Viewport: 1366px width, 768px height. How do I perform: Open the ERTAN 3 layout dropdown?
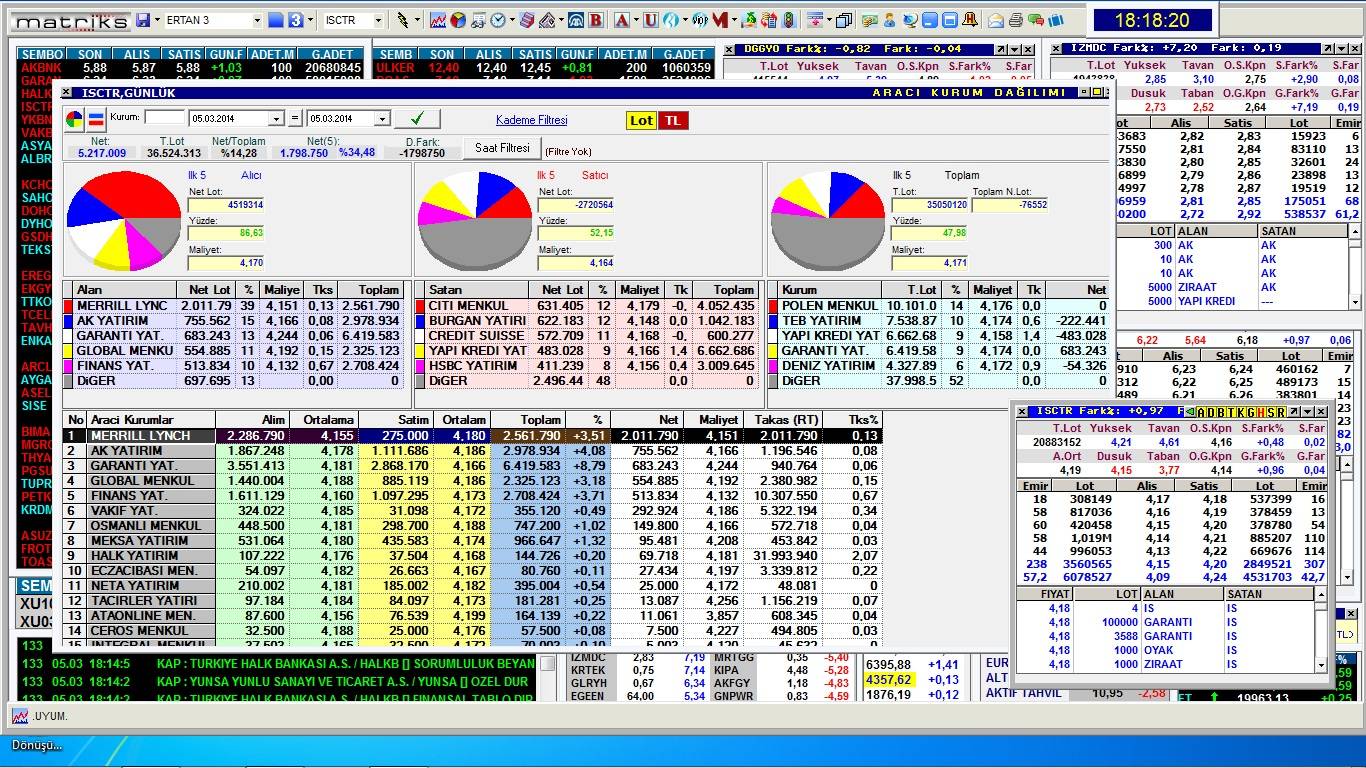coord(257,20)
